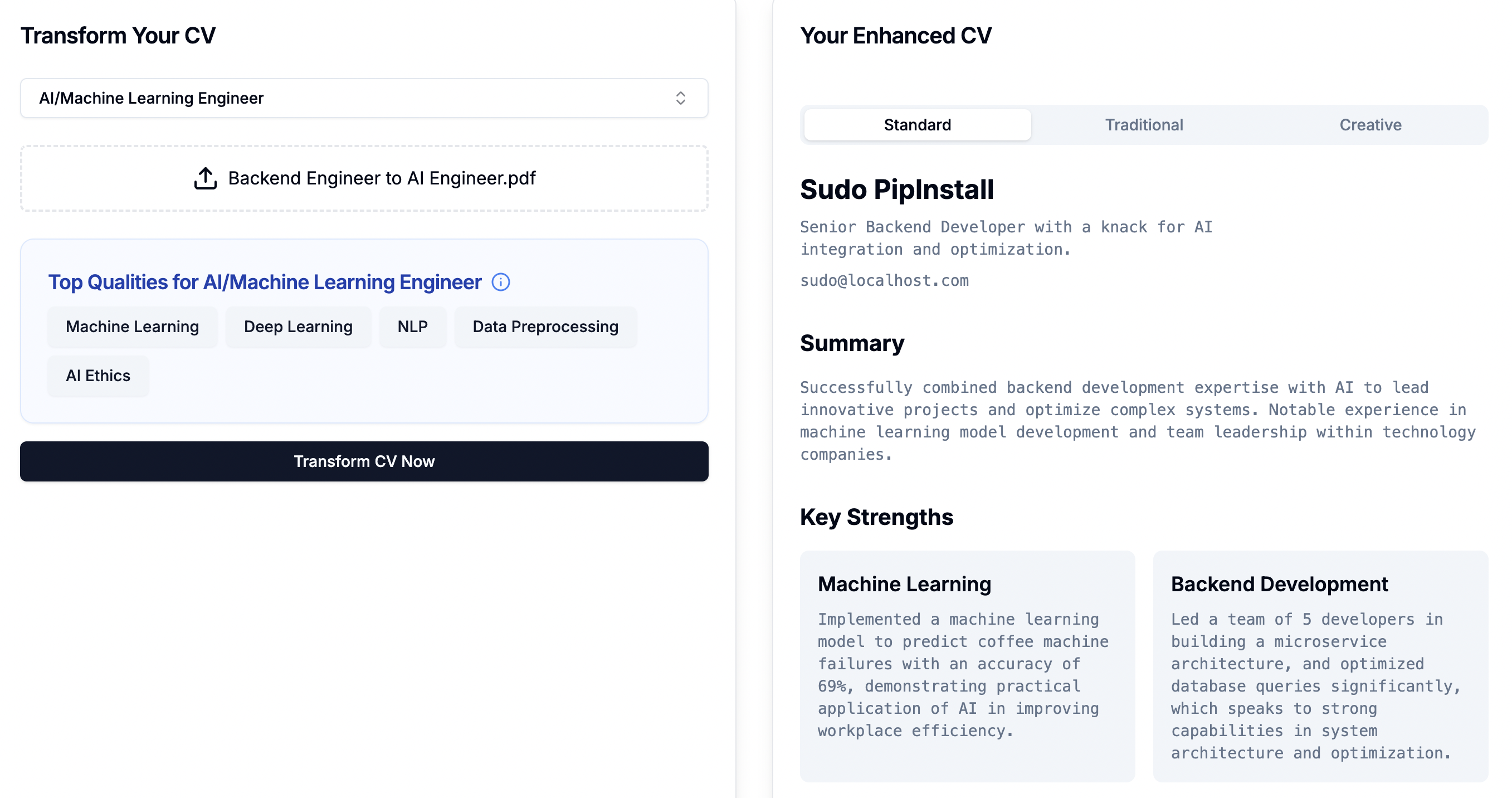The width and height of the screenshot is (1512, 798).
Task: Click the Sudo PipInstall name heading
Action: coord(896,189)
